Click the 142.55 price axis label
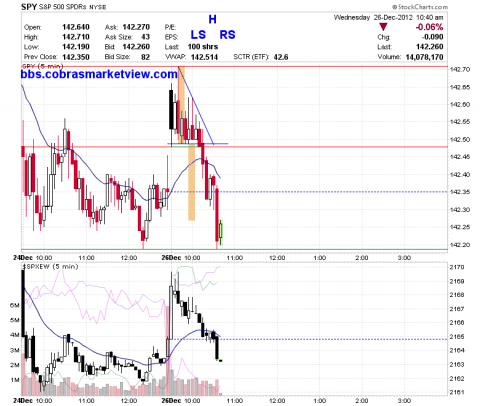 pos(460,122)
